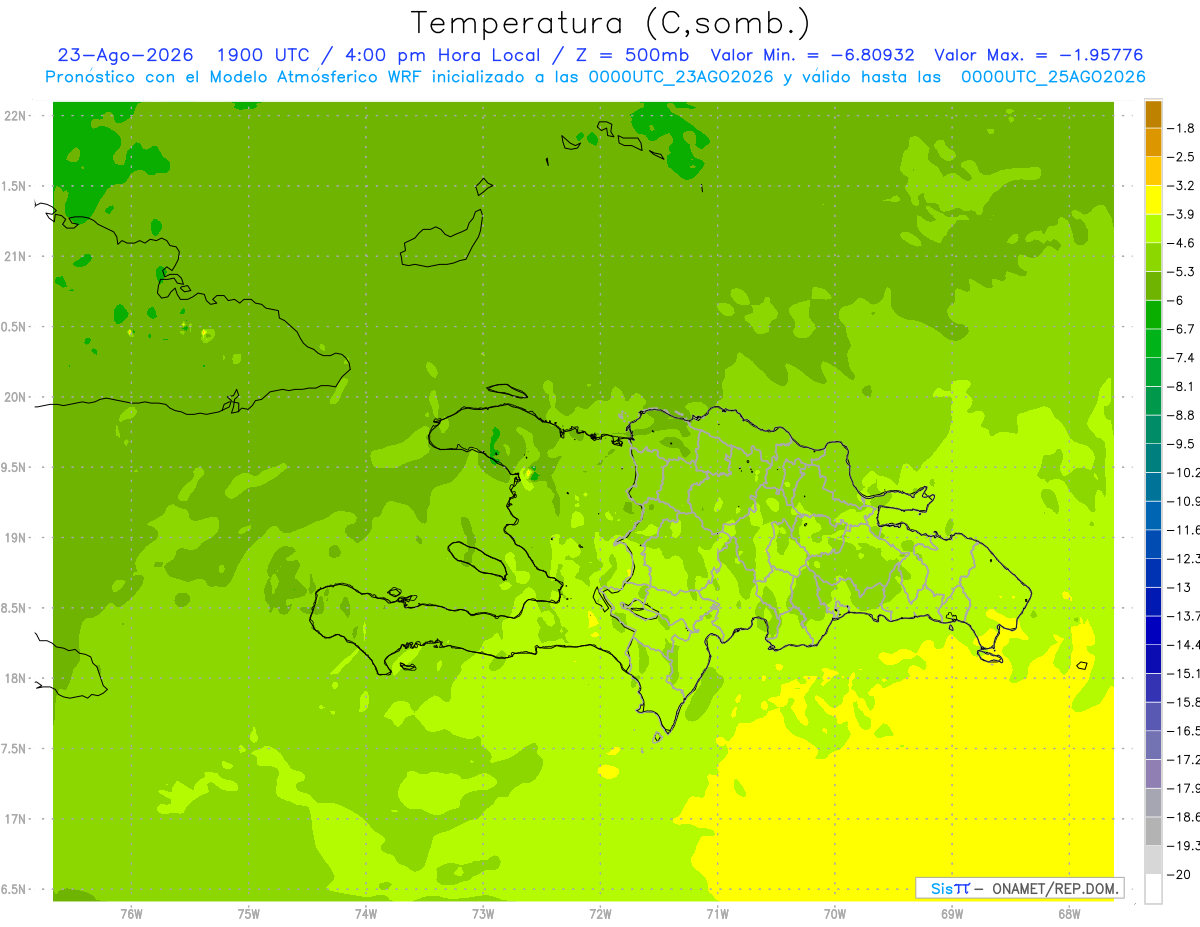Pick the green swatch between -4.6 and -5.3
The height and width of the screenshot is (927, 1200).
coord(1153,257)
